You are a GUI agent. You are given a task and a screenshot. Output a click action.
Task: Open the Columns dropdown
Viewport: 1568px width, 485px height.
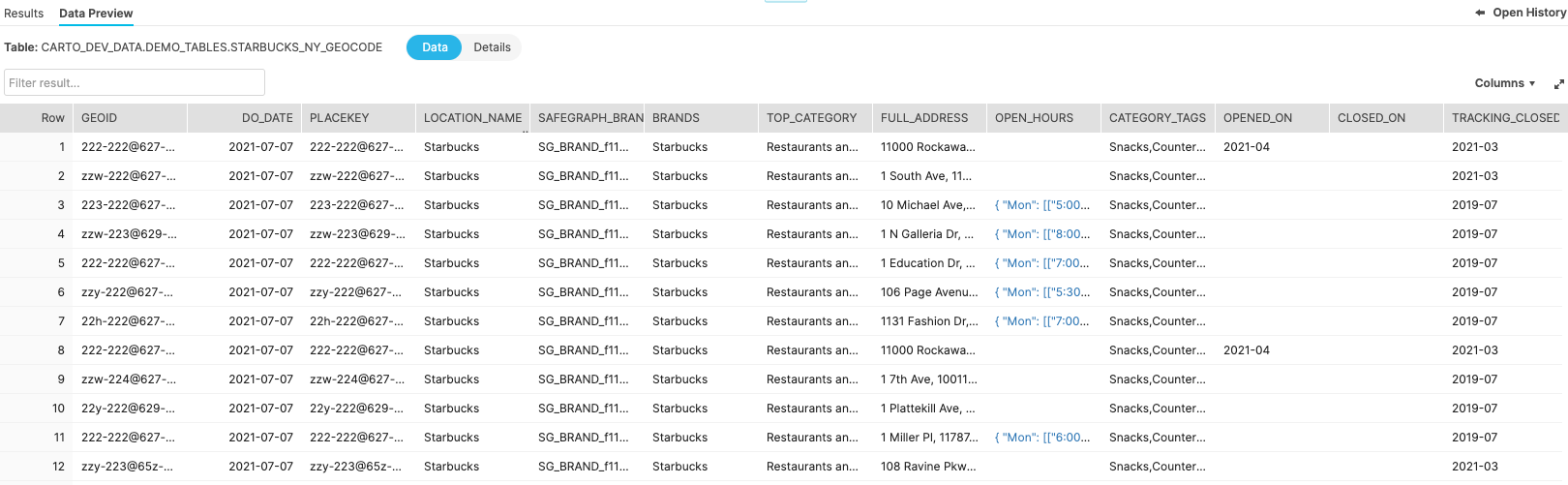point(1504,83)
